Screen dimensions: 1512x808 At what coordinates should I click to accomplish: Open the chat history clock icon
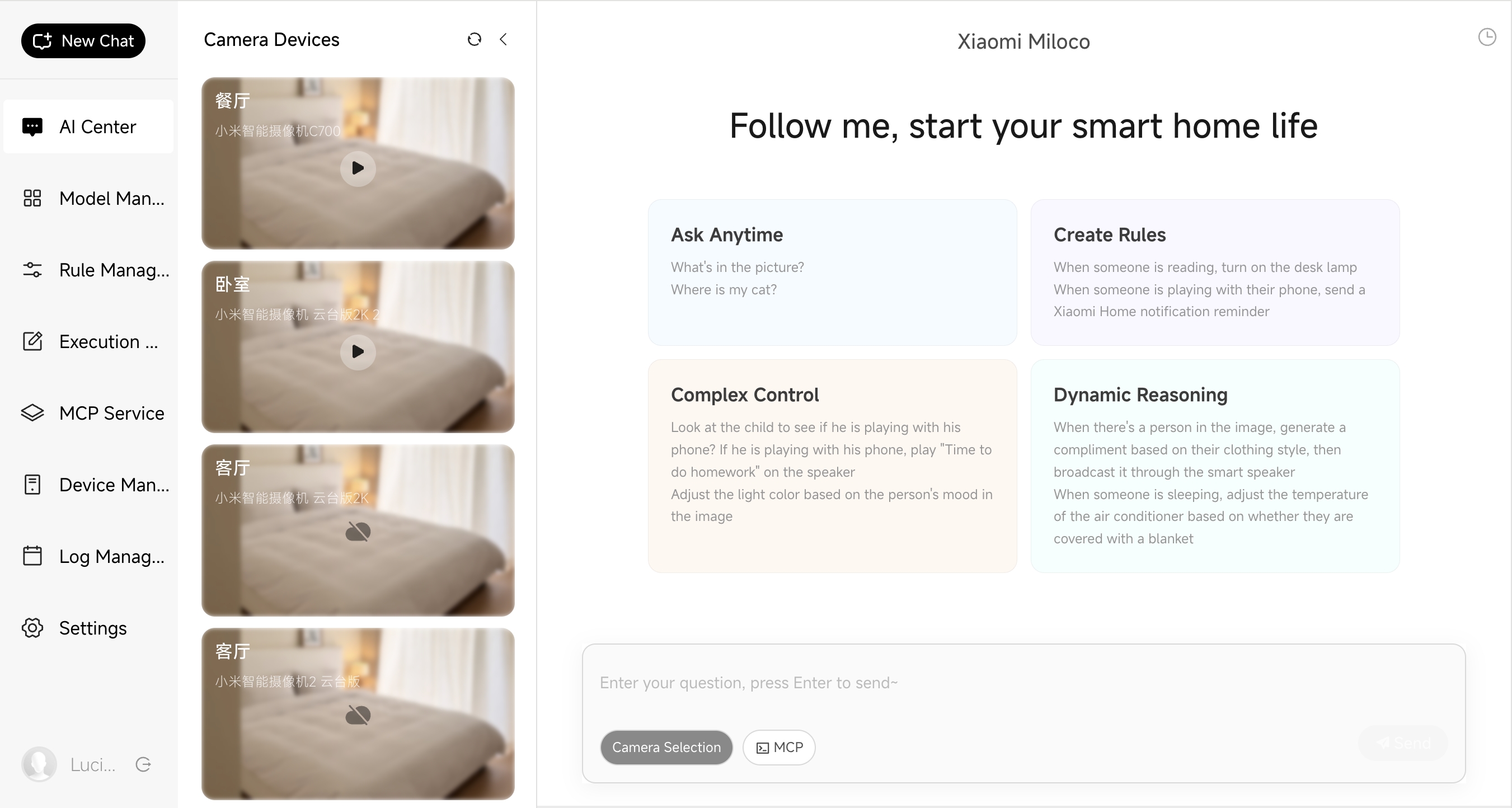coord(1487,37)
